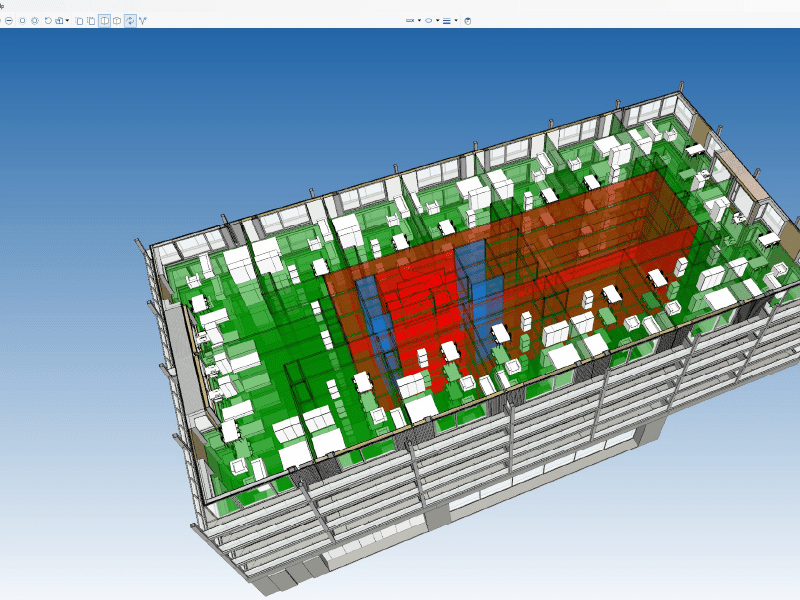Click the counter-clockwise rotate arrow icon
Viewport: 800px width, 600px height.
tap(47, 20)
